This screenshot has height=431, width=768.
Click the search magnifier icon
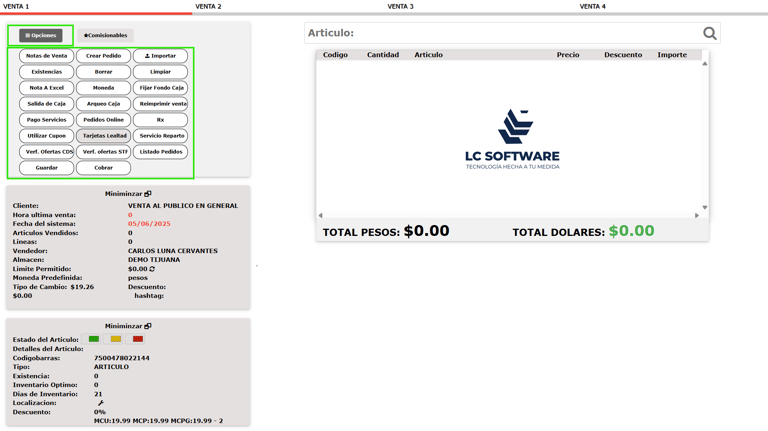(x=710, y=33)
